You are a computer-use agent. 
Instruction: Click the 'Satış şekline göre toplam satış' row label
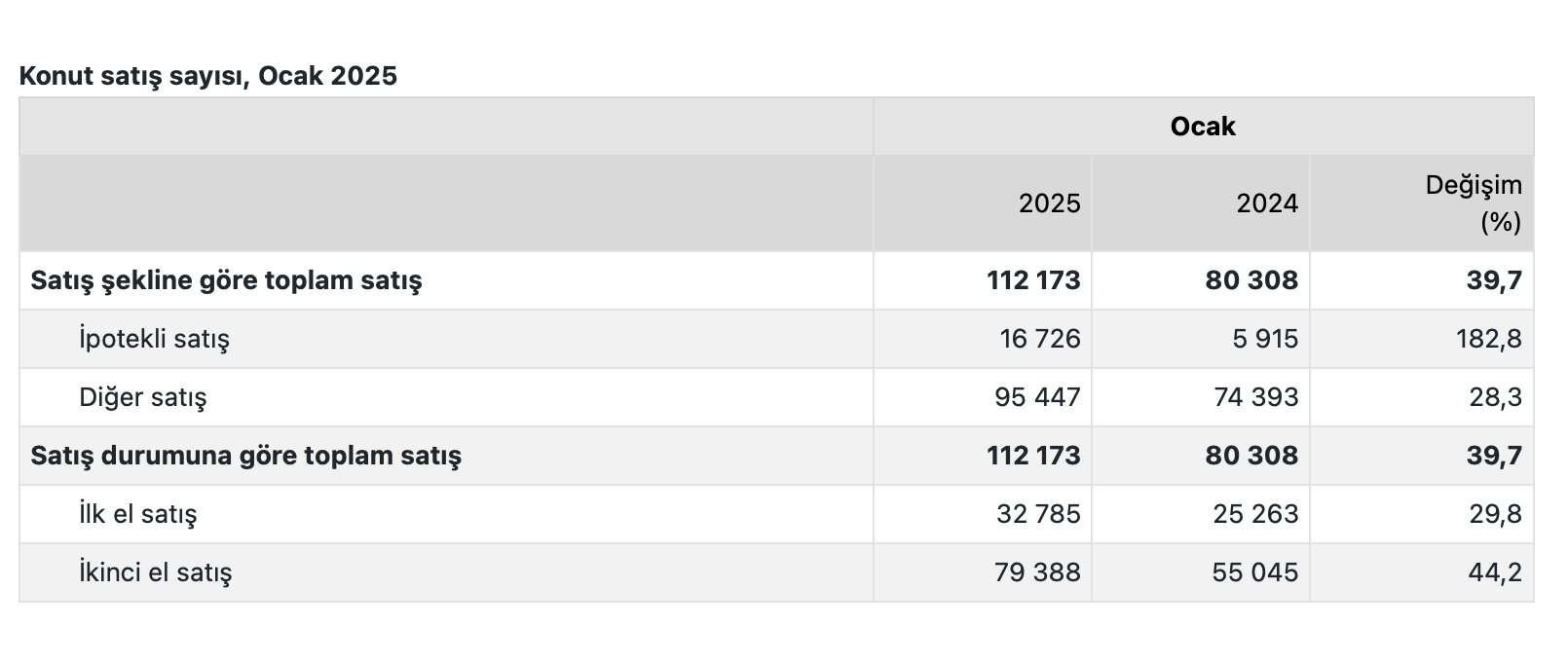pos(226,280)
